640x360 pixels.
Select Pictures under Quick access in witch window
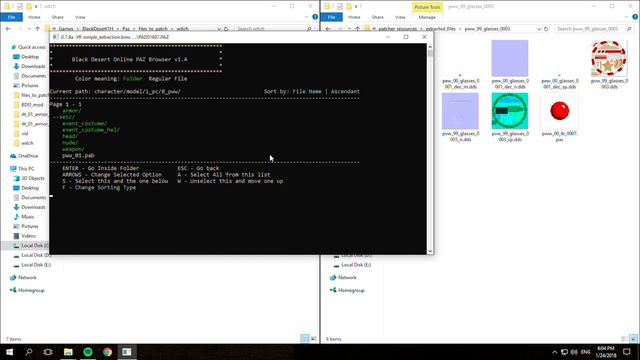[x=30, y=85]
